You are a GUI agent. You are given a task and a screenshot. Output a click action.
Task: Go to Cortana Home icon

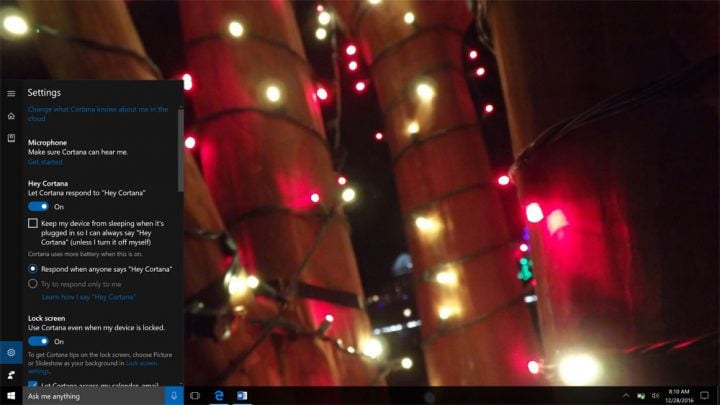11,116
